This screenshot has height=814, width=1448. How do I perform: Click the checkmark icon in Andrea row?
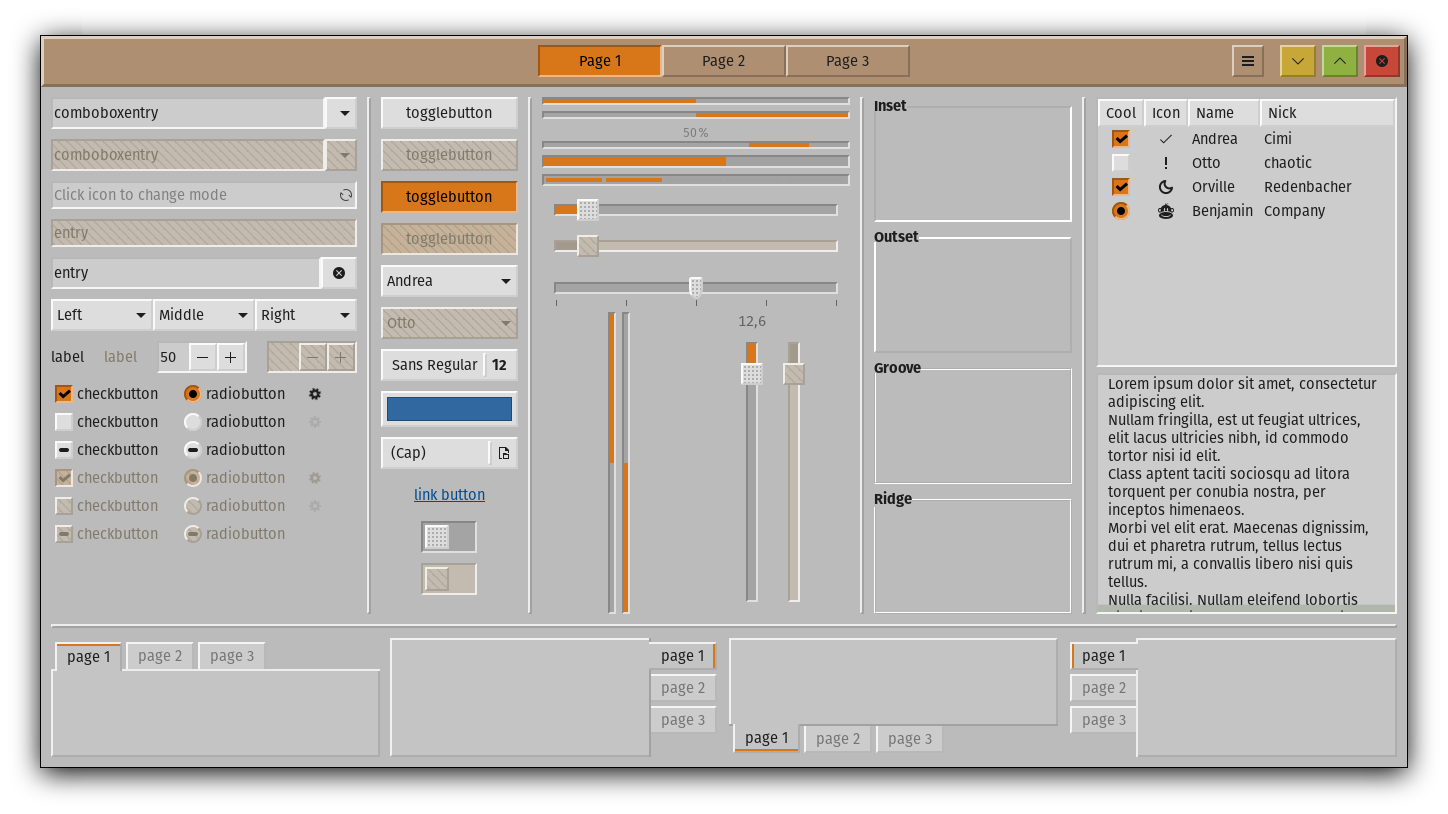[1165, 139]
